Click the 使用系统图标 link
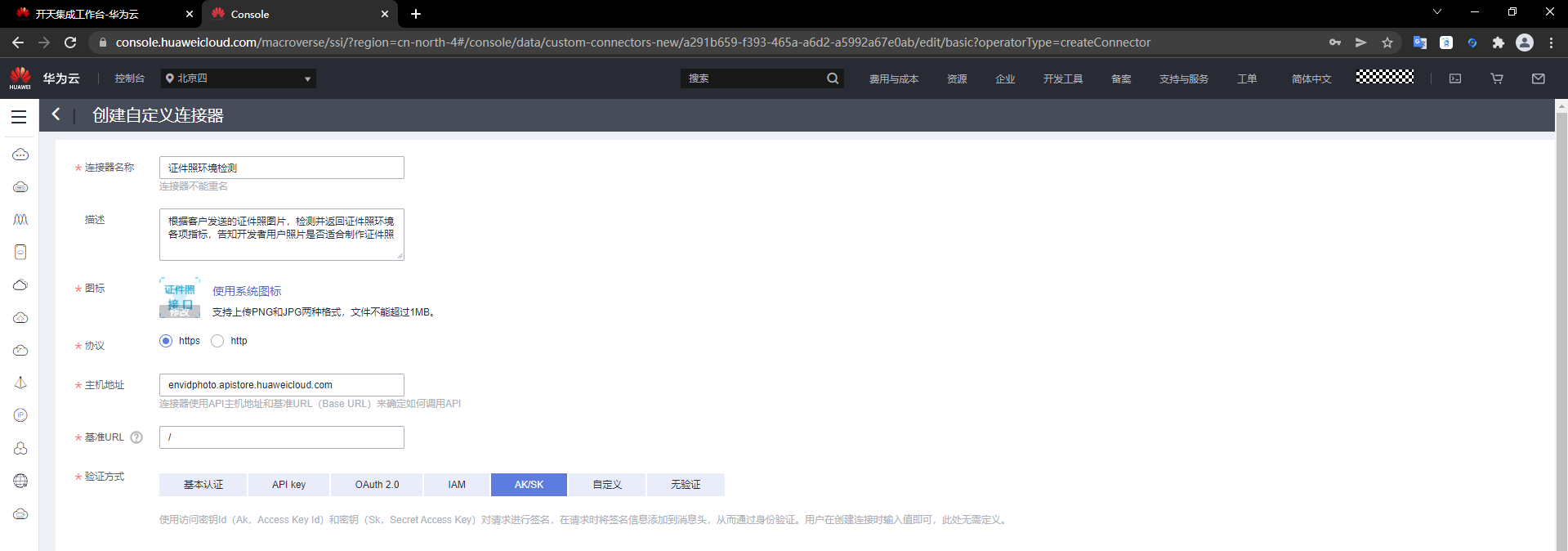 click(247, 291)
